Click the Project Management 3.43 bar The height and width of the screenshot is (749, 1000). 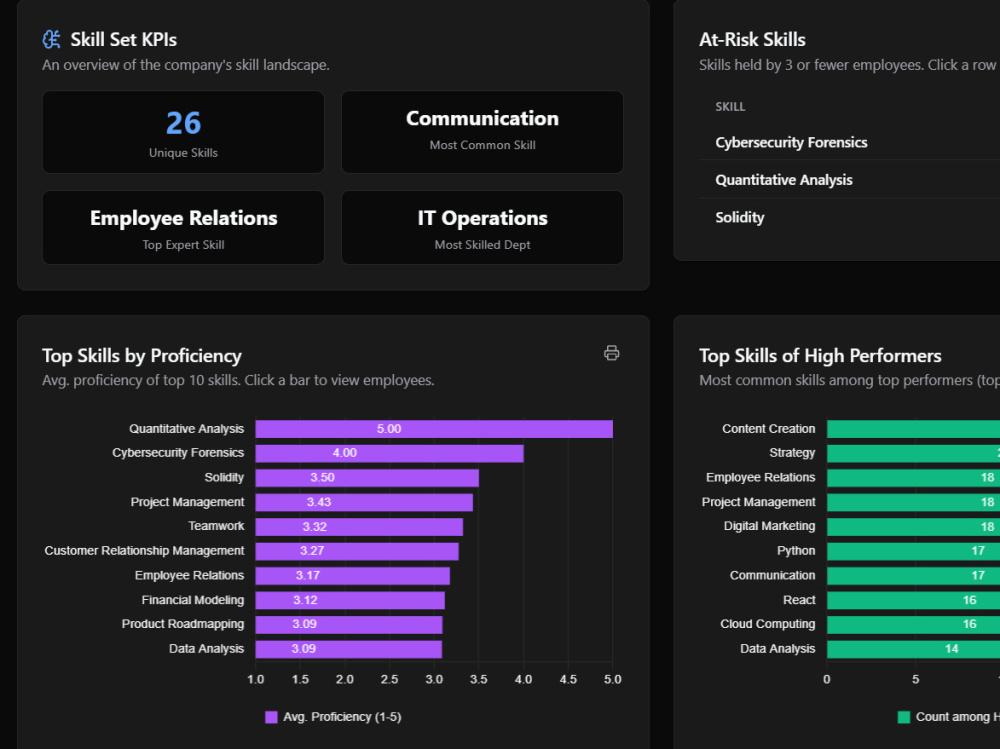pyautogui.click(x=364, y=502)
